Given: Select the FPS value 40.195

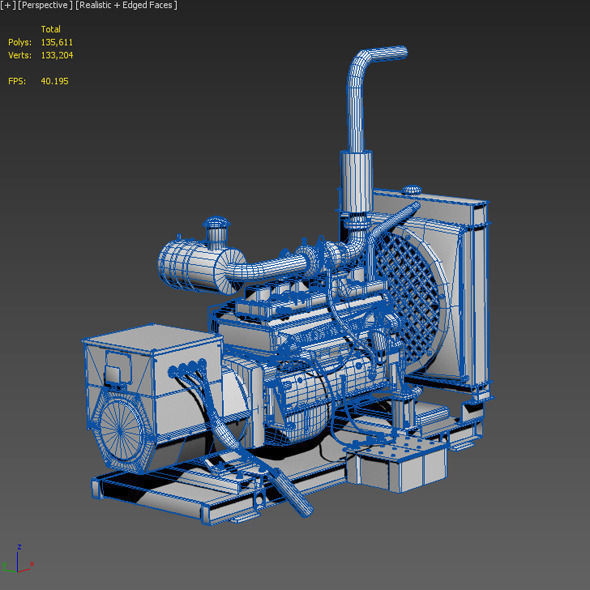Looking at the screenshot, I should click(55, 81).
